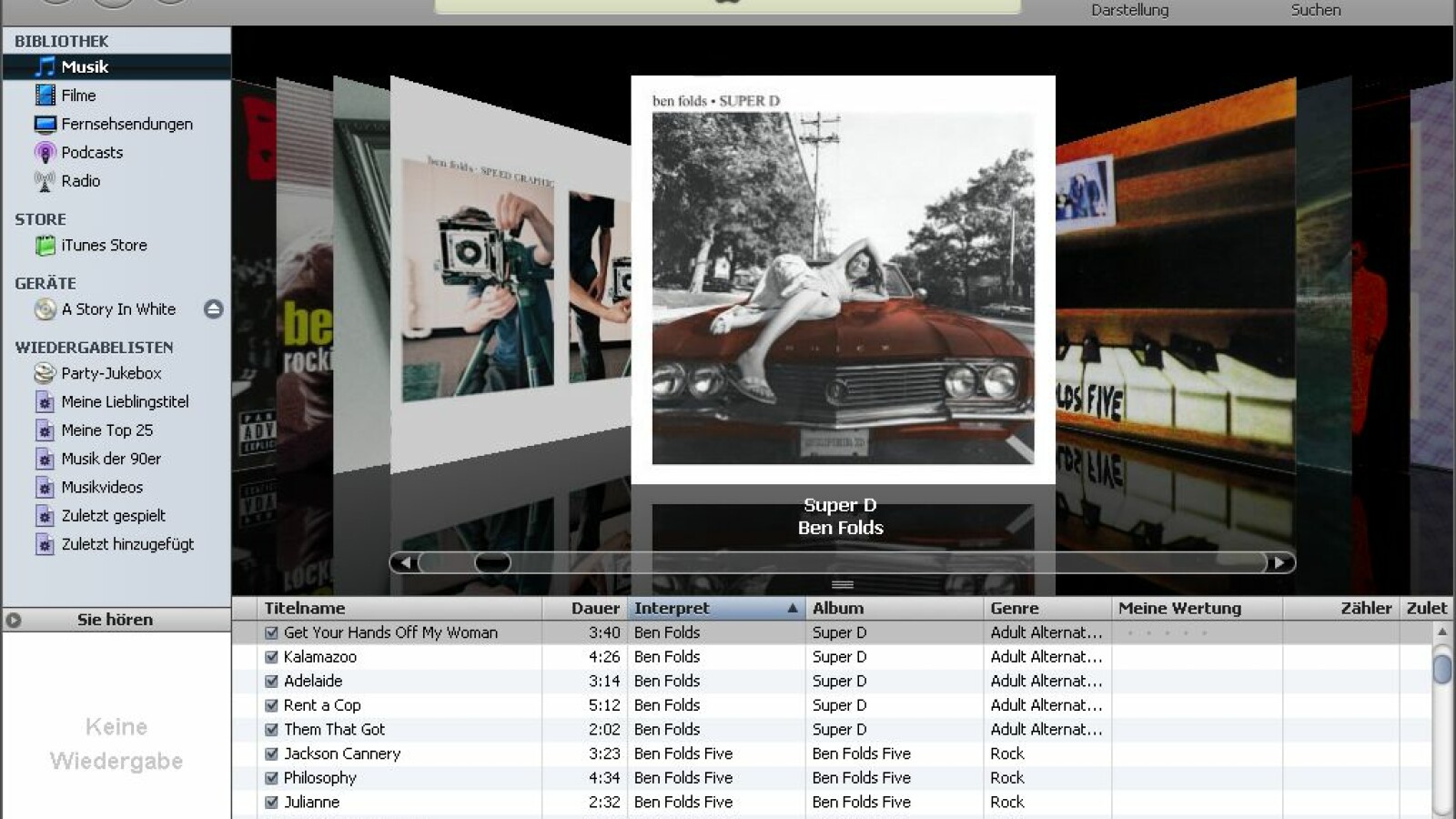Uncheck the song Kalamazoo
The width and height of the screenshot is (1456, 819).
click(271, 656)
